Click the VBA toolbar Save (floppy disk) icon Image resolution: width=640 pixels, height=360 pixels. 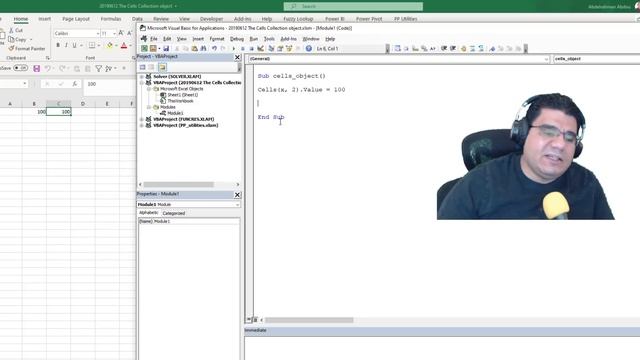point(166,49)
